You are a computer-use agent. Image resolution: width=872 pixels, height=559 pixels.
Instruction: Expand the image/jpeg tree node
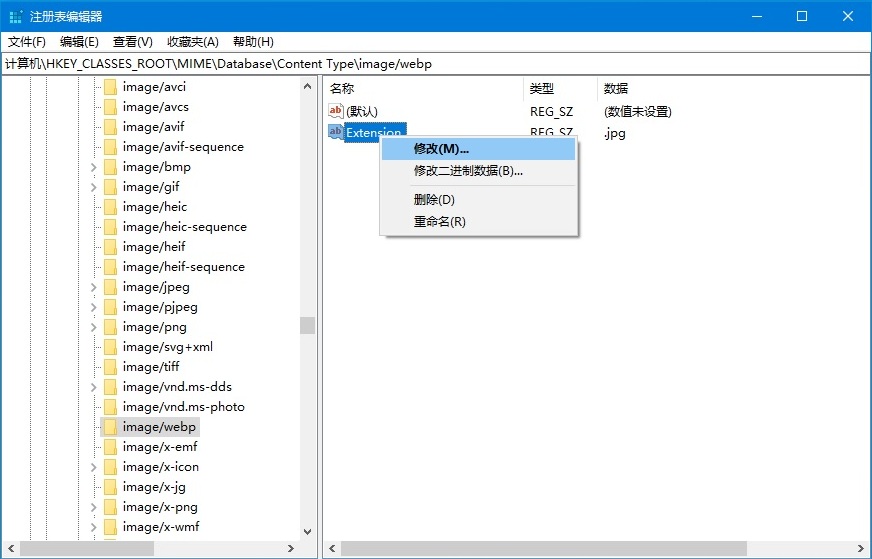click(x=93, y=288)
